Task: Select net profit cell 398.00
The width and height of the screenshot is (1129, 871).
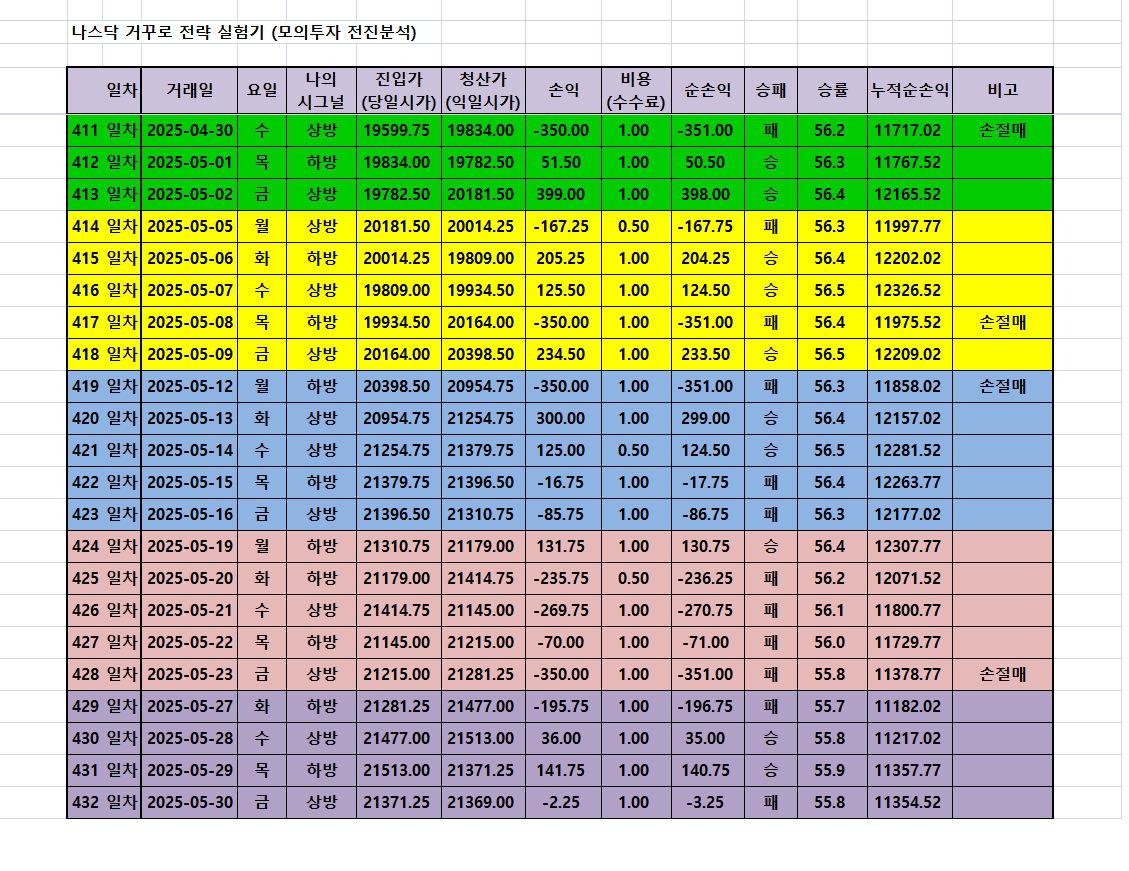Action: pos(708,194)
